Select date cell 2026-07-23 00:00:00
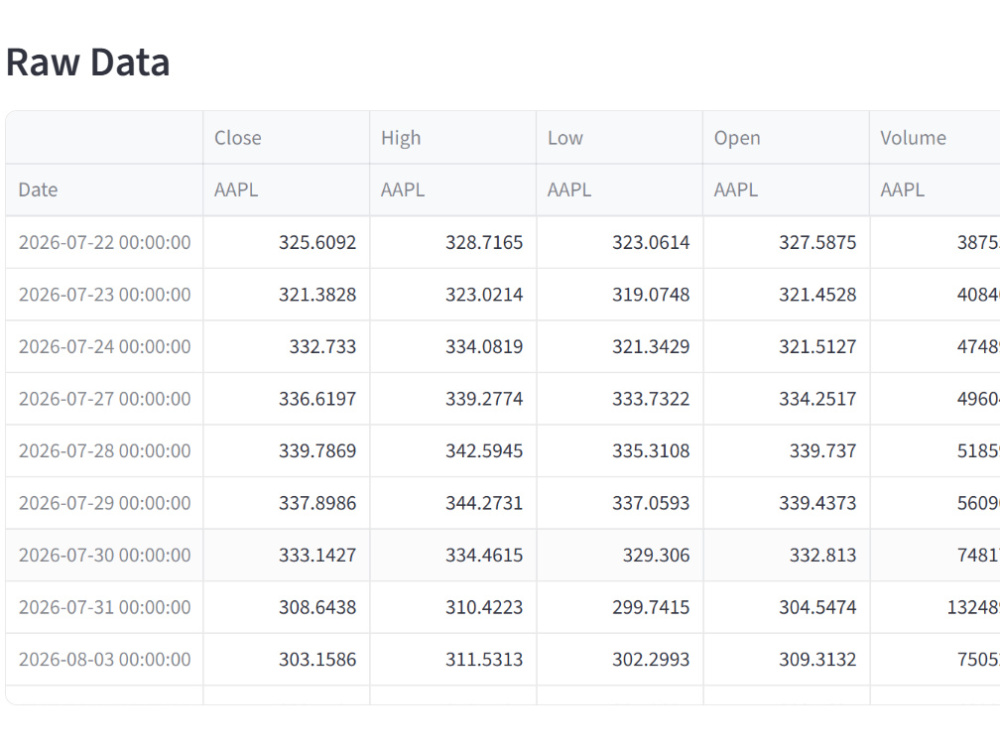 104,295
